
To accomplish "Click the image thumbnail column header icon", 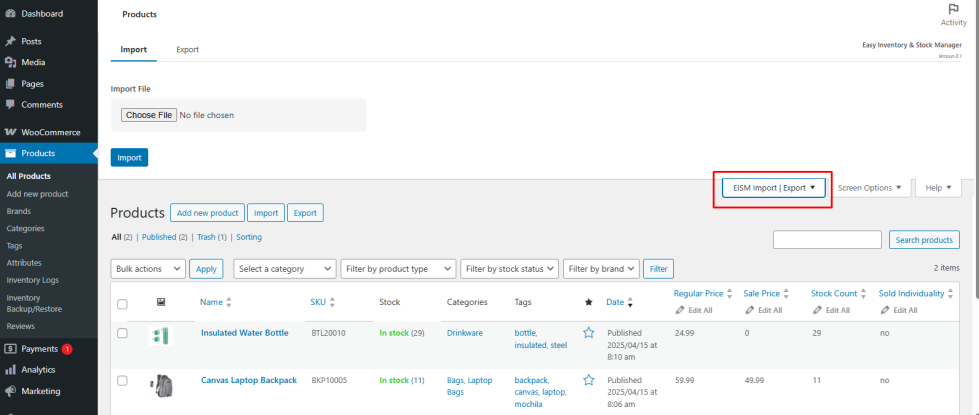I will (x=161, y=302).
